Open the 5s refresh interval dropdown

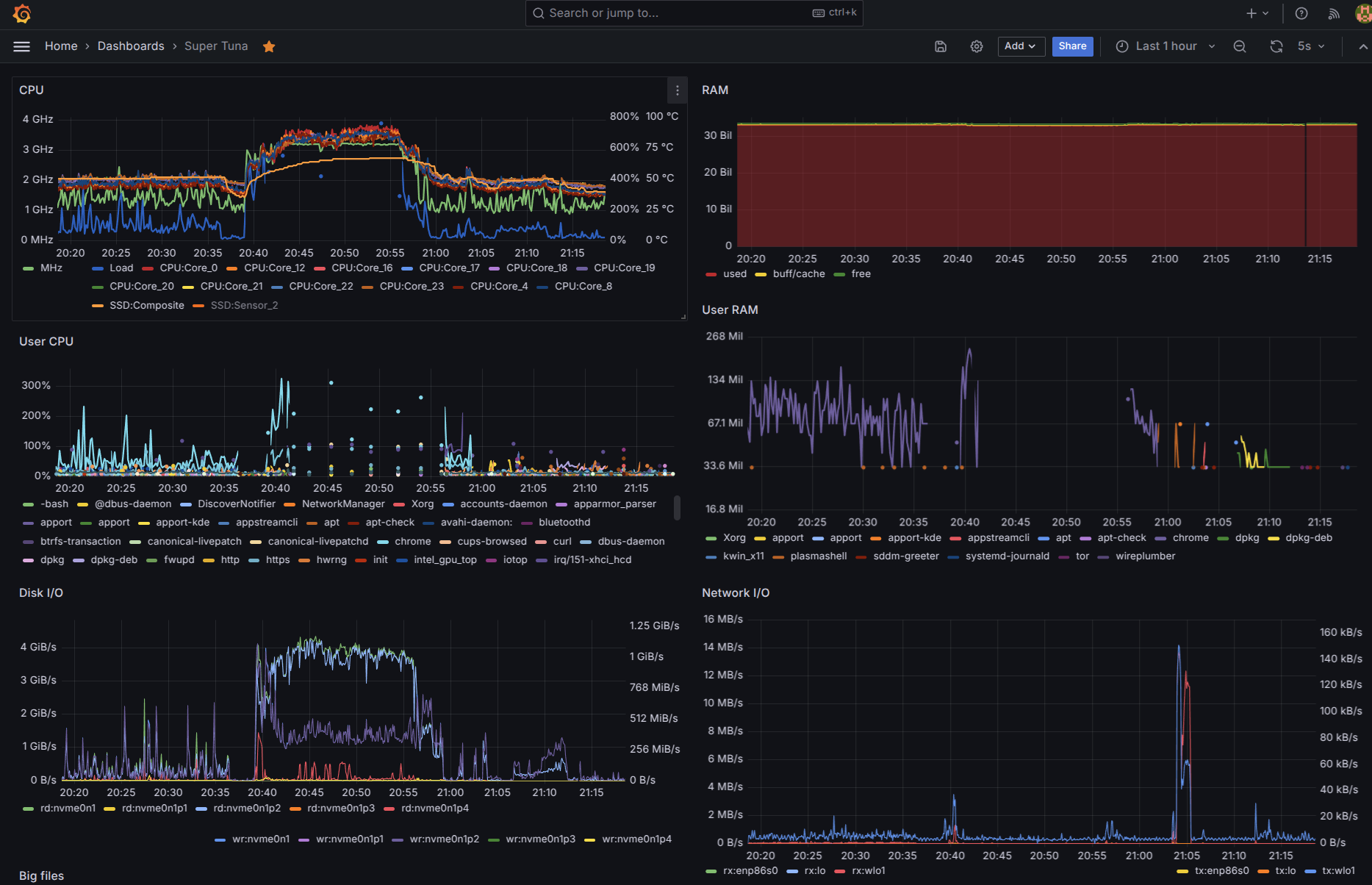1311,46
